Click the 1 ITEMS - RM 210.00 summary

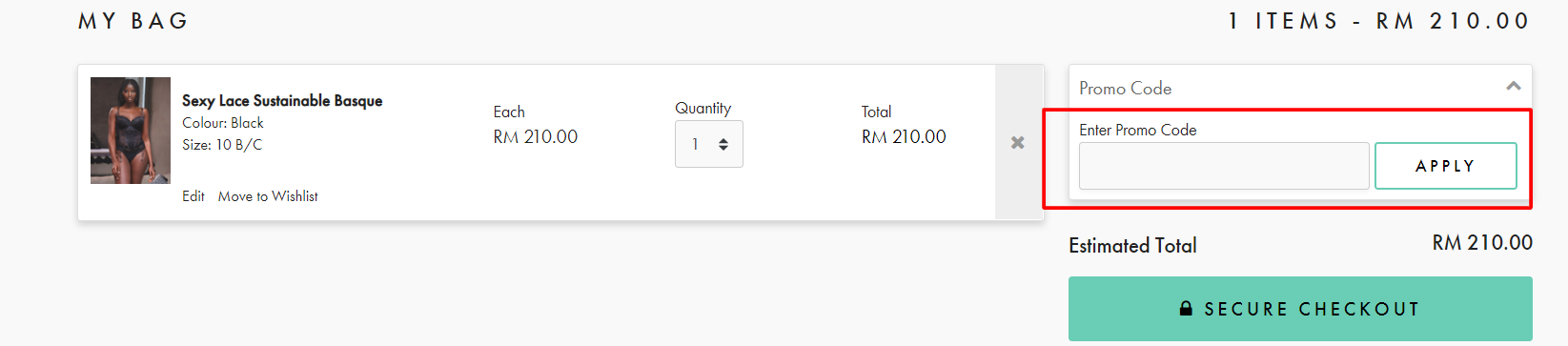pyautogui.click(x=1378, y=21)
